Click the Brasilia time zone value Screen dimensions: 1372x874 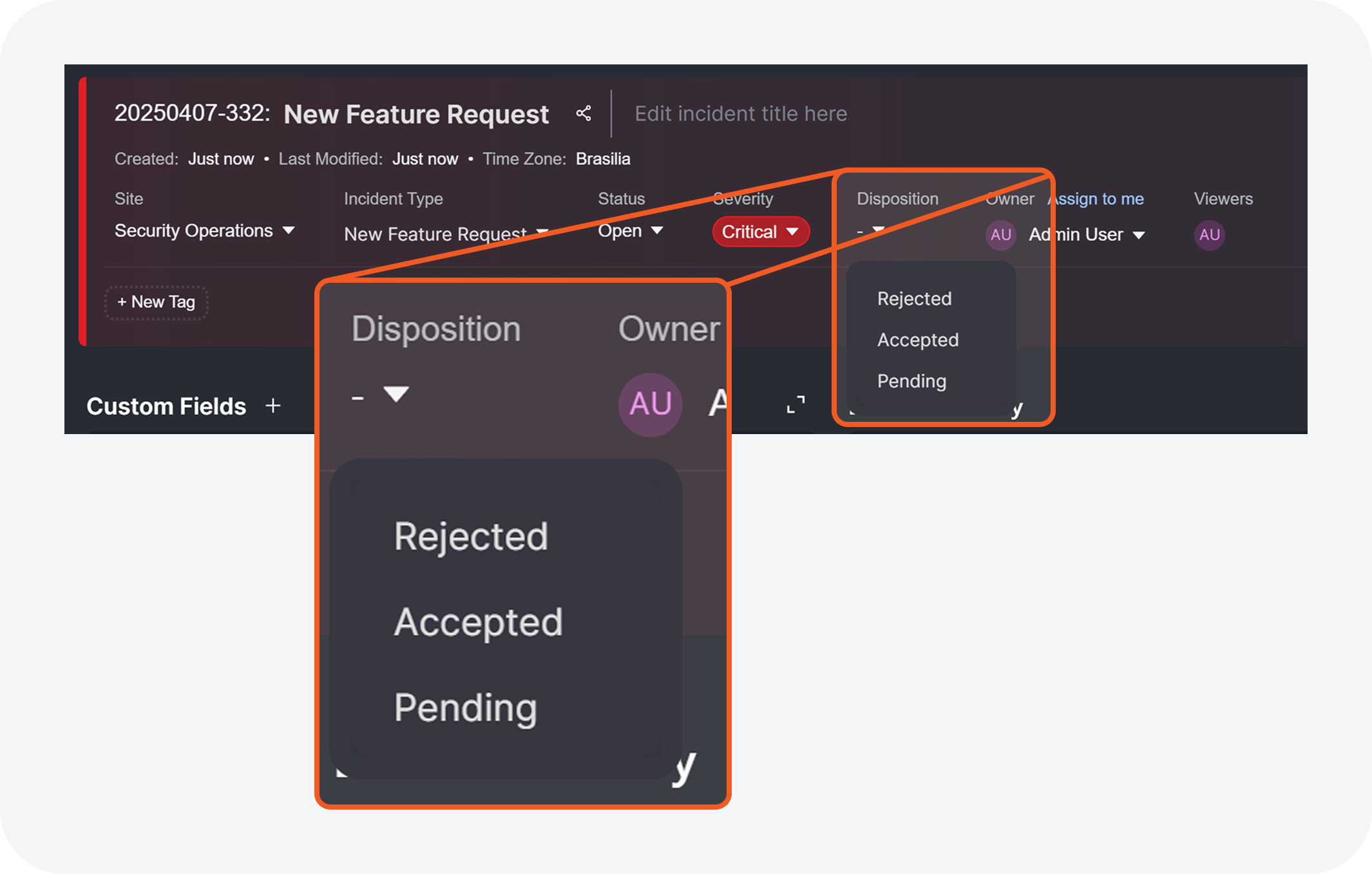click(603, 159)
